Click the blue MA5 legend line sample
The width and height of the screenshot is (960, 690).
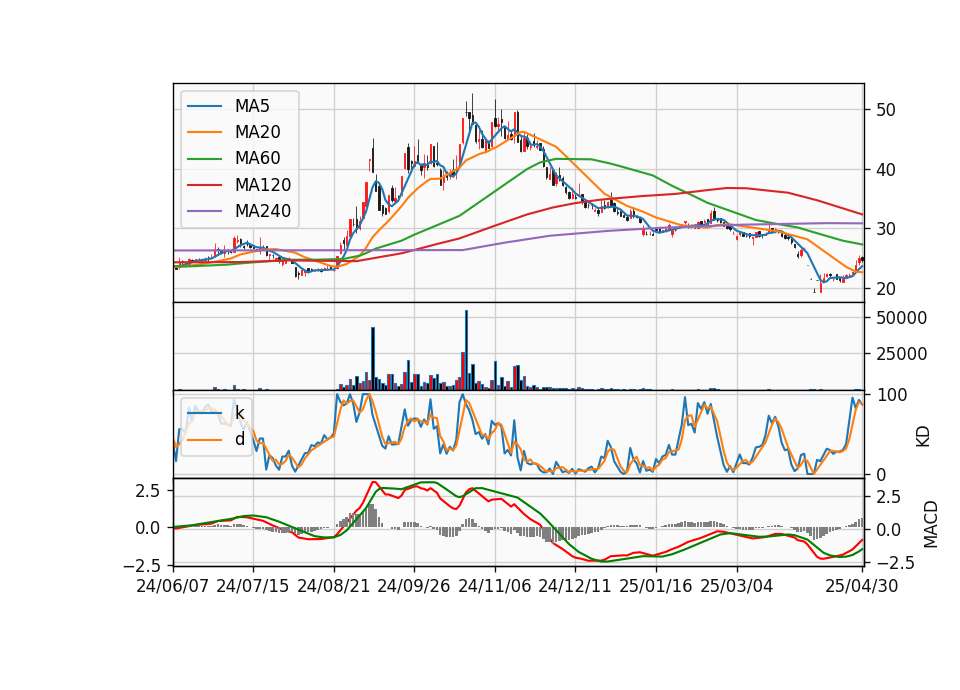click(x=204, y=106)
